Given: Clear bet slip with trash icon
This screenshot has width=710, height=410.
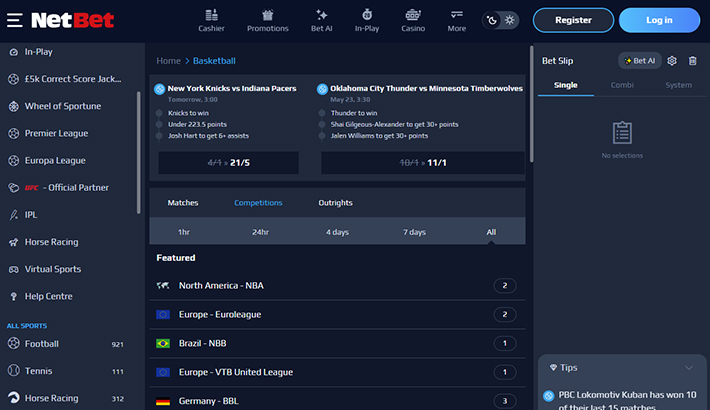Looking at the screenshot, I should [x=692, y=61].
